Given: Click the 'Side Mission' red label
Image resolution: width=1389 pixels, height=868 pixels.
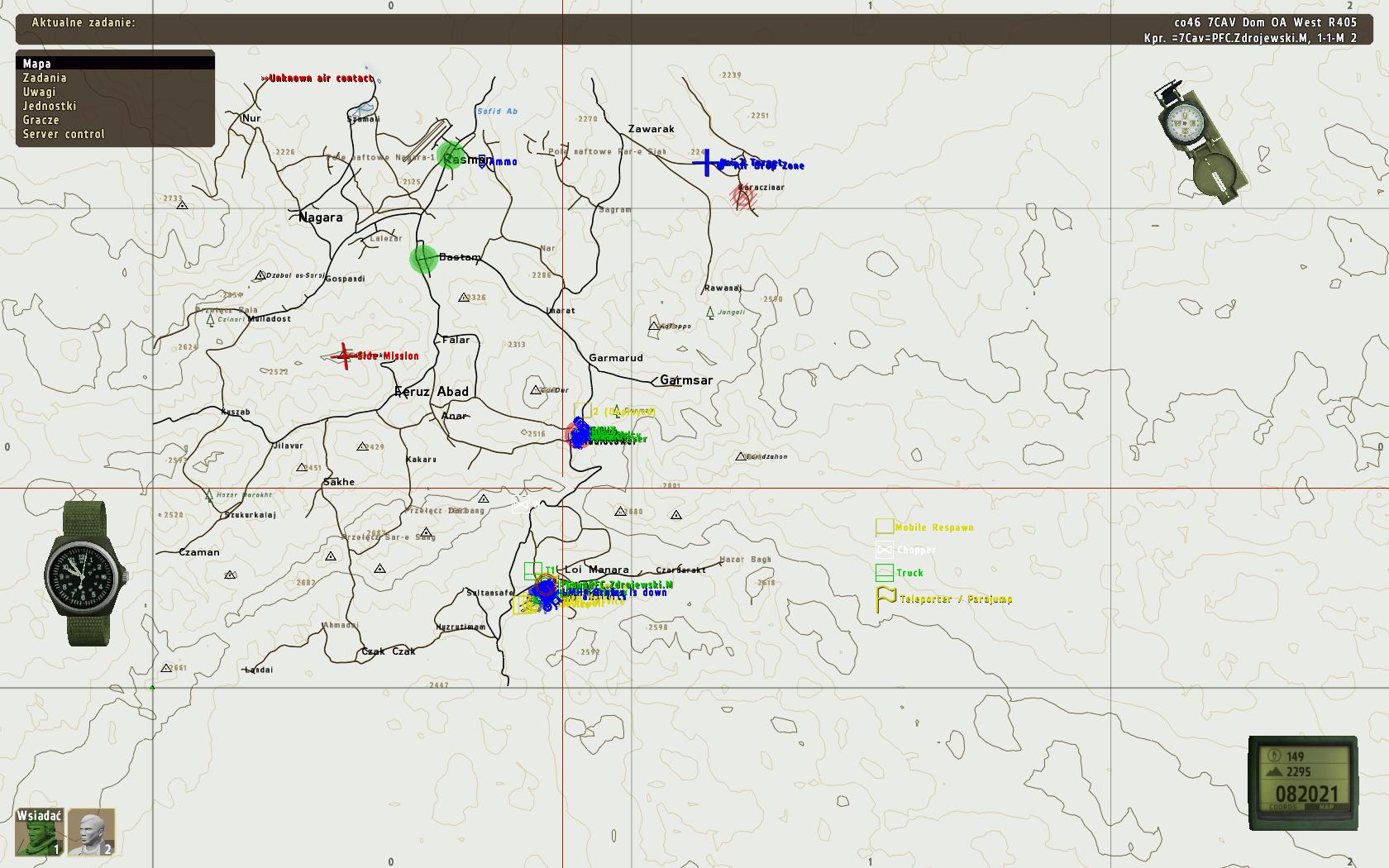Looking at the screenshot, I should pos(388,356).
